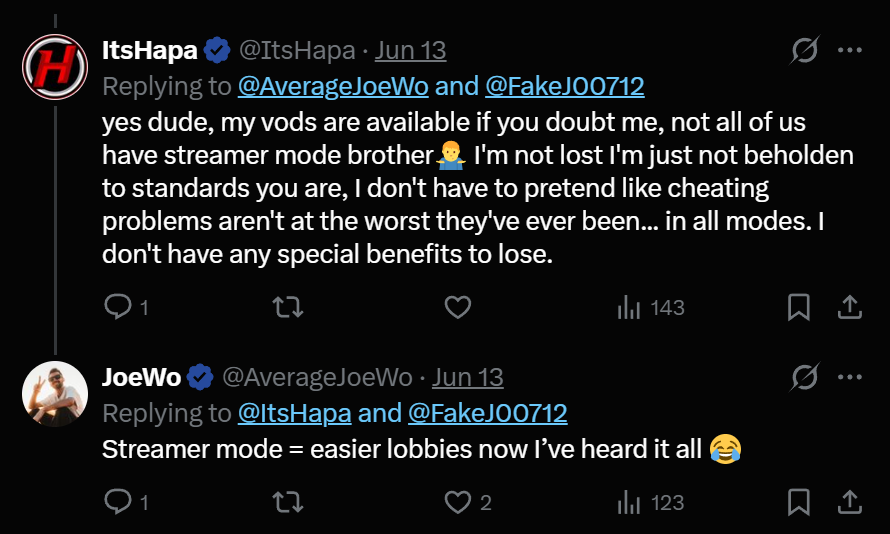890x534 pixels.
Task: Open more options menu on JoeWo's tweet
Action: point(850,377)
